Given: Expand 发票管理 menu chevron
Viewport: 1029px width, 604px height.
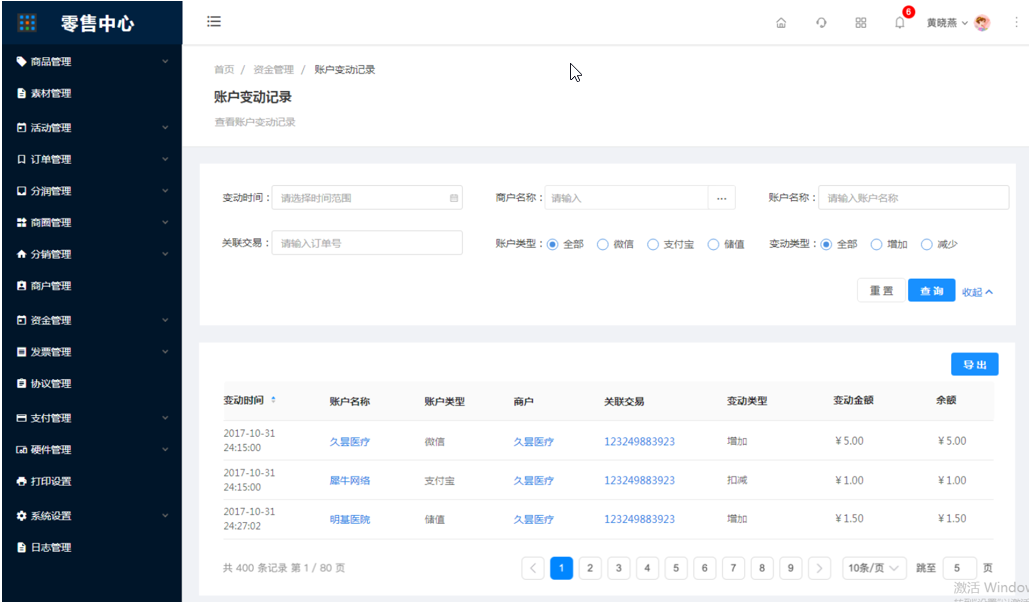Looking at the screenshot, I should [x=165, y=351].
